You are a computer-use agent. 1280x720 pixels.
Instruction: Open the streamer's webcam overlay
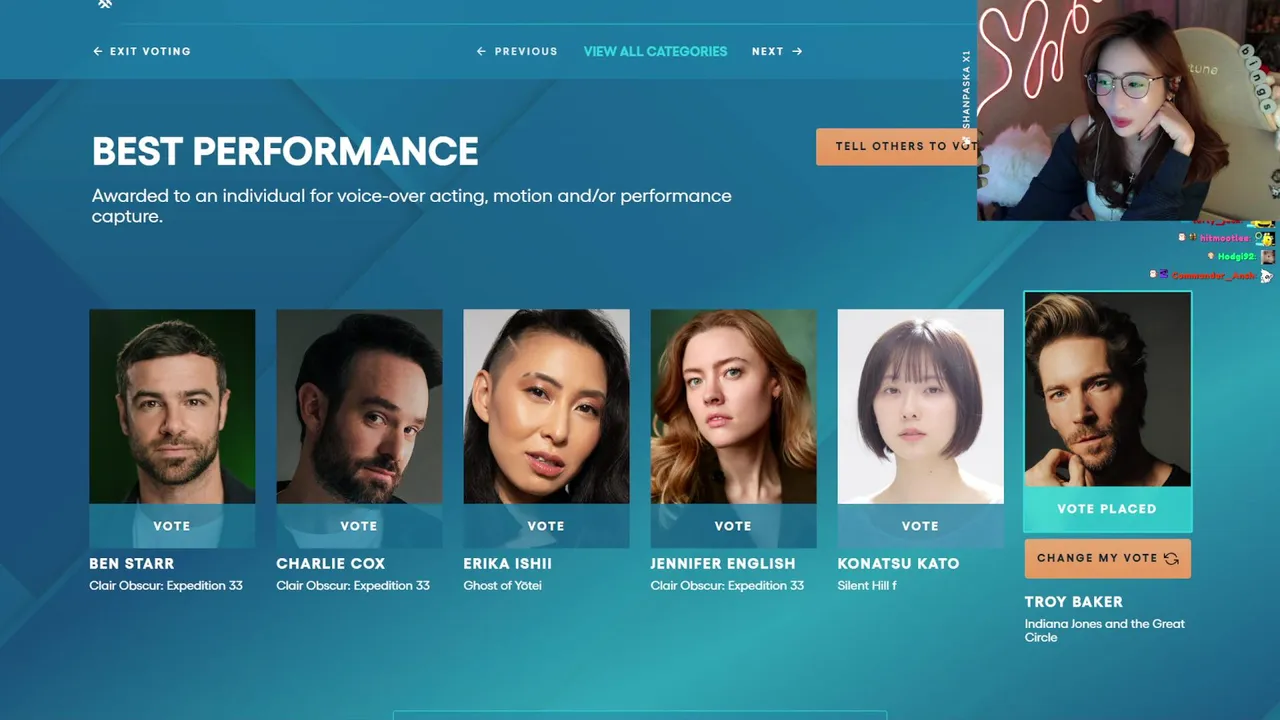(x=1128, y=110)
